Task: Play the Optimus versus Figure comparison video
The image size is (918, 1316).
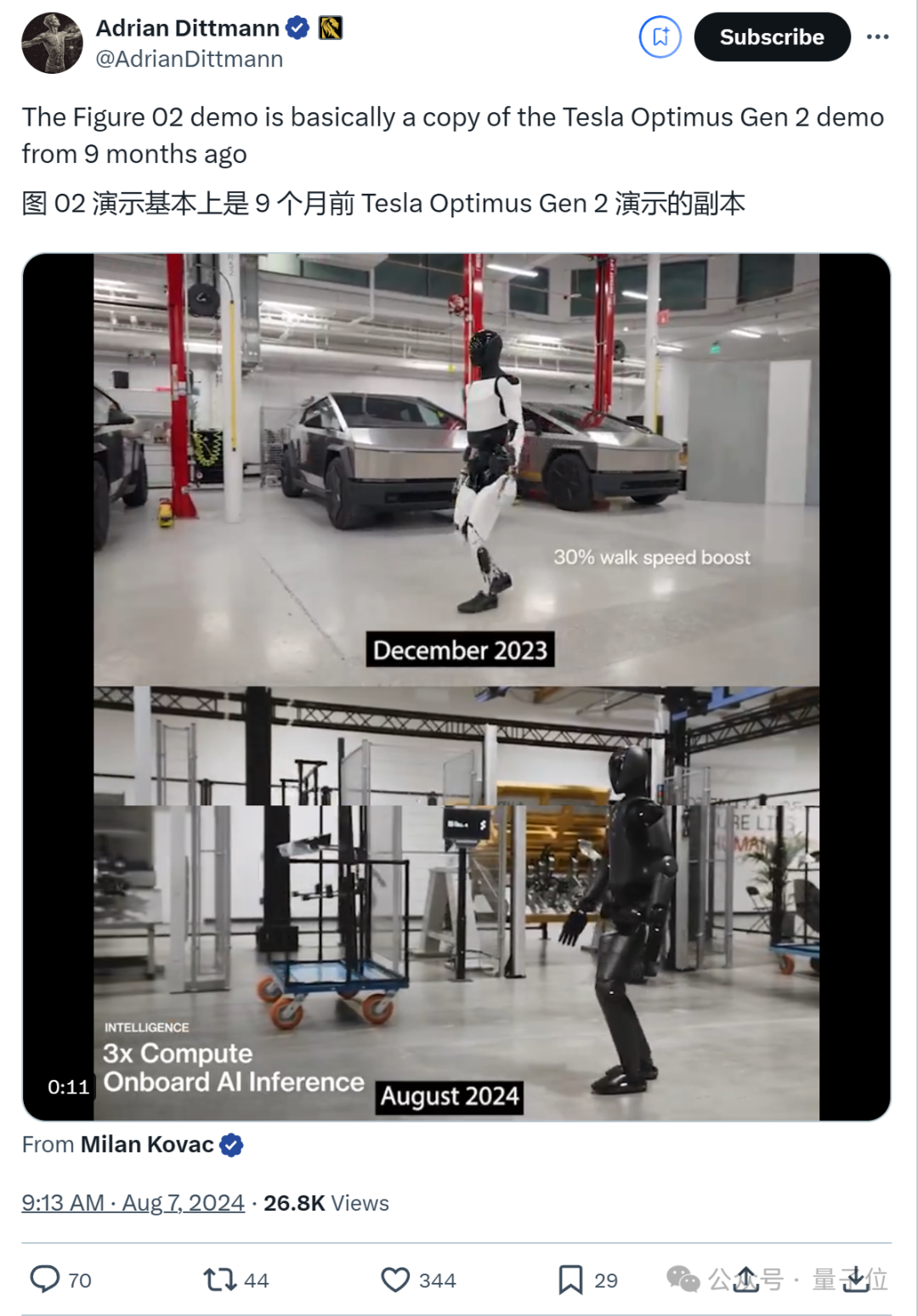Action: 456,686
